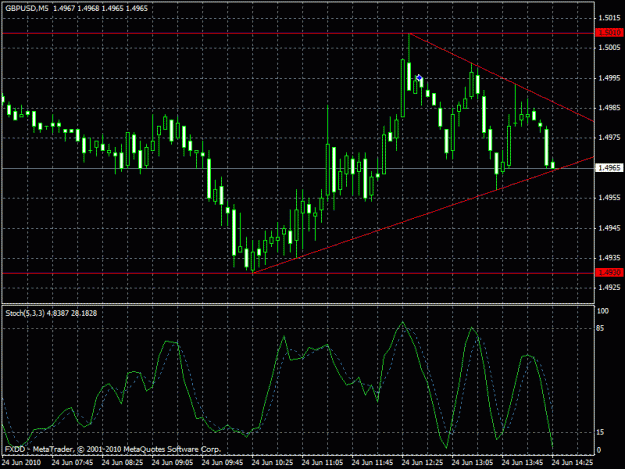Click the stochastic 100 scale label
625x469 pixels.
[x=603, y=311]
